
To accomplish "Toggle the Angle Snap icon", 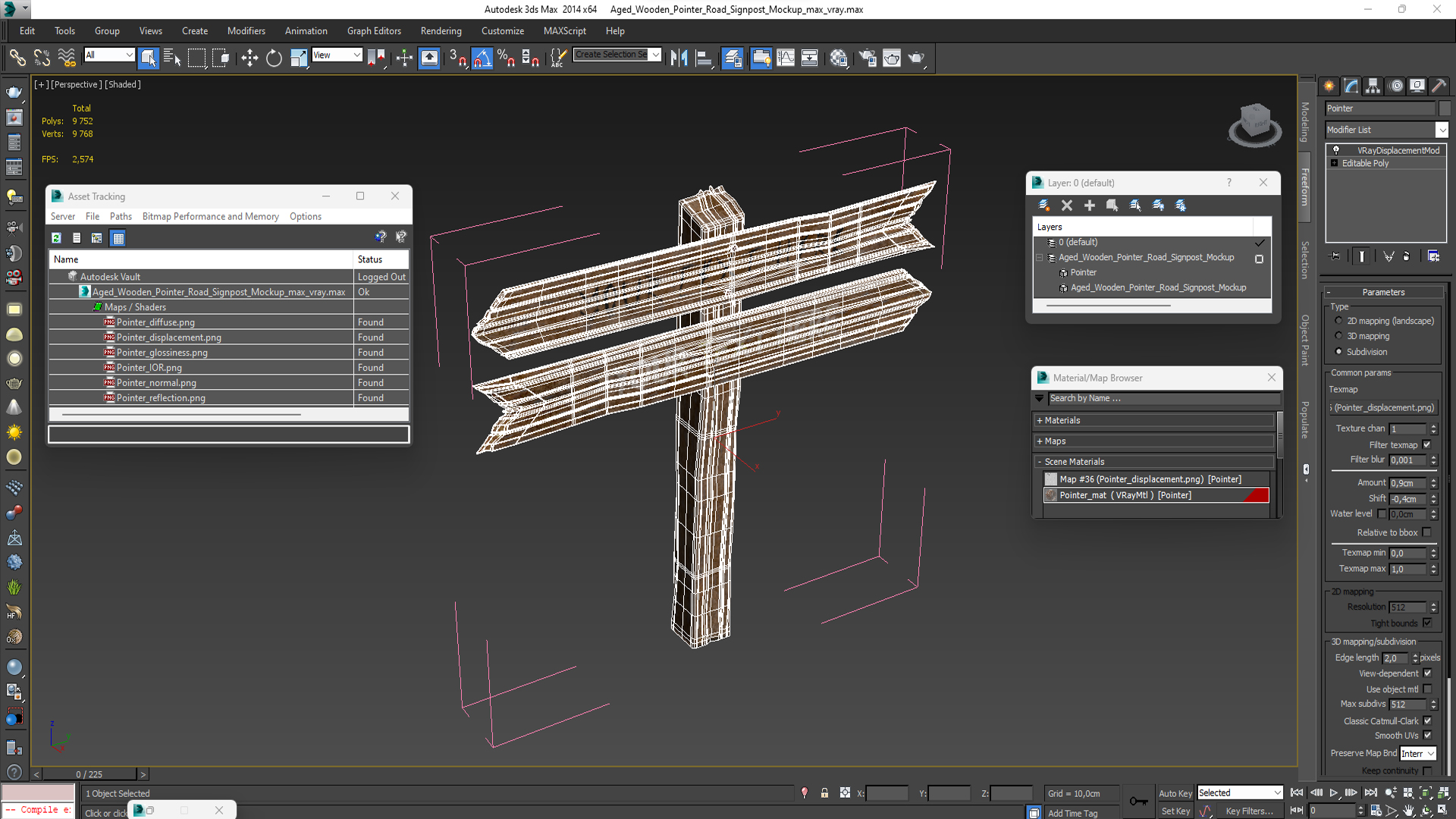I will tap(482, 58).
